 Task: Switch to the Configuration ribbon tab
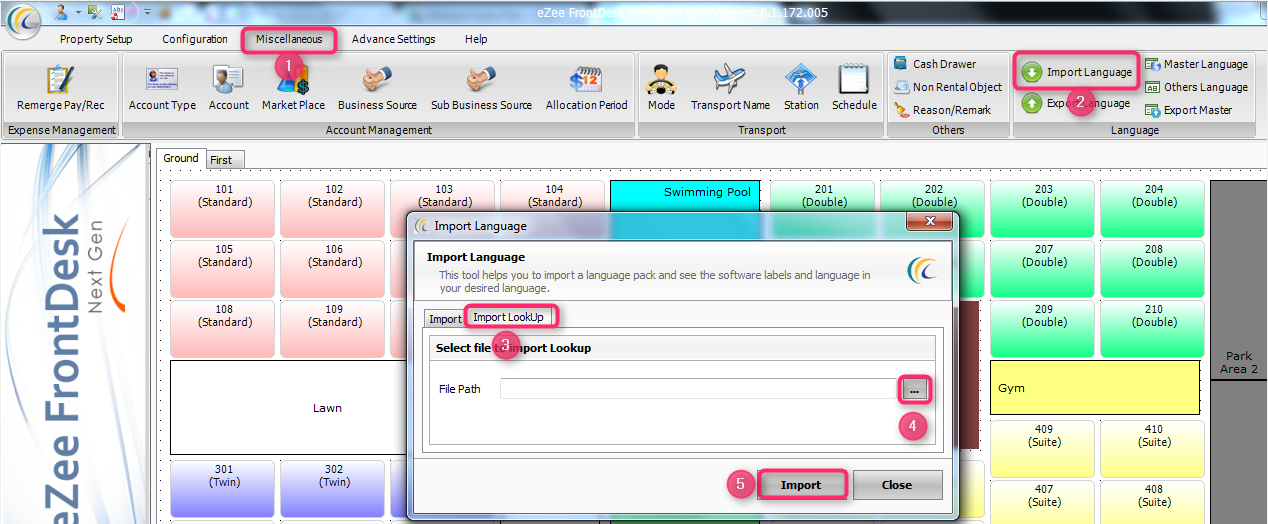(195, 39)
